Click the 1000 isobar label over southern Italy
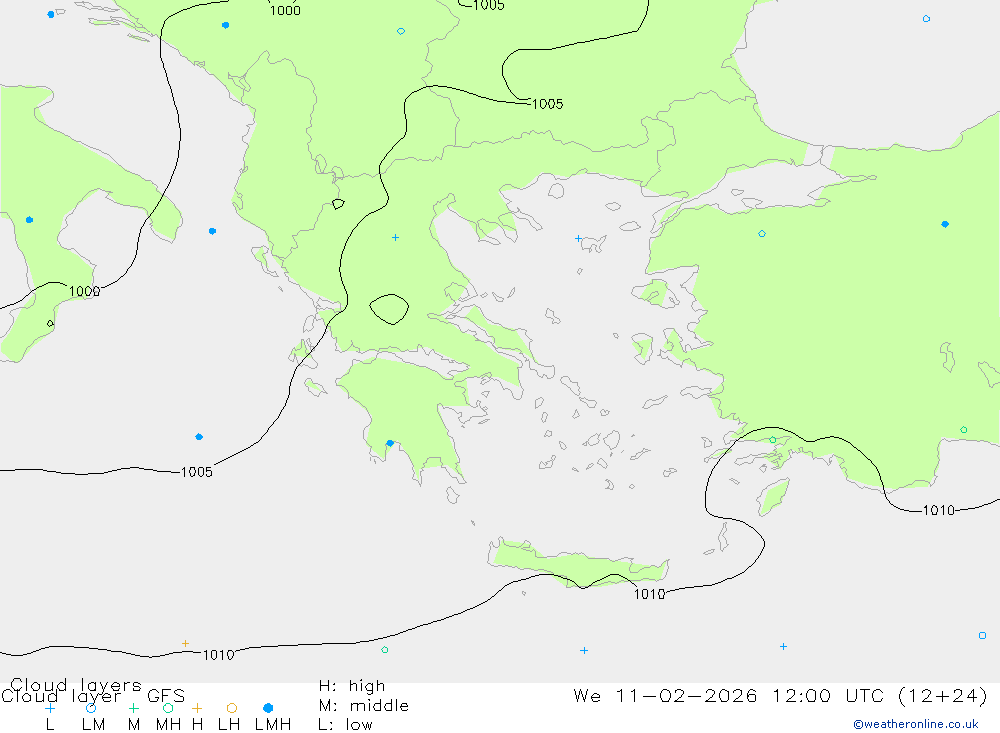The width and height of the screenshot is (1000, 733). click(84, 292)
